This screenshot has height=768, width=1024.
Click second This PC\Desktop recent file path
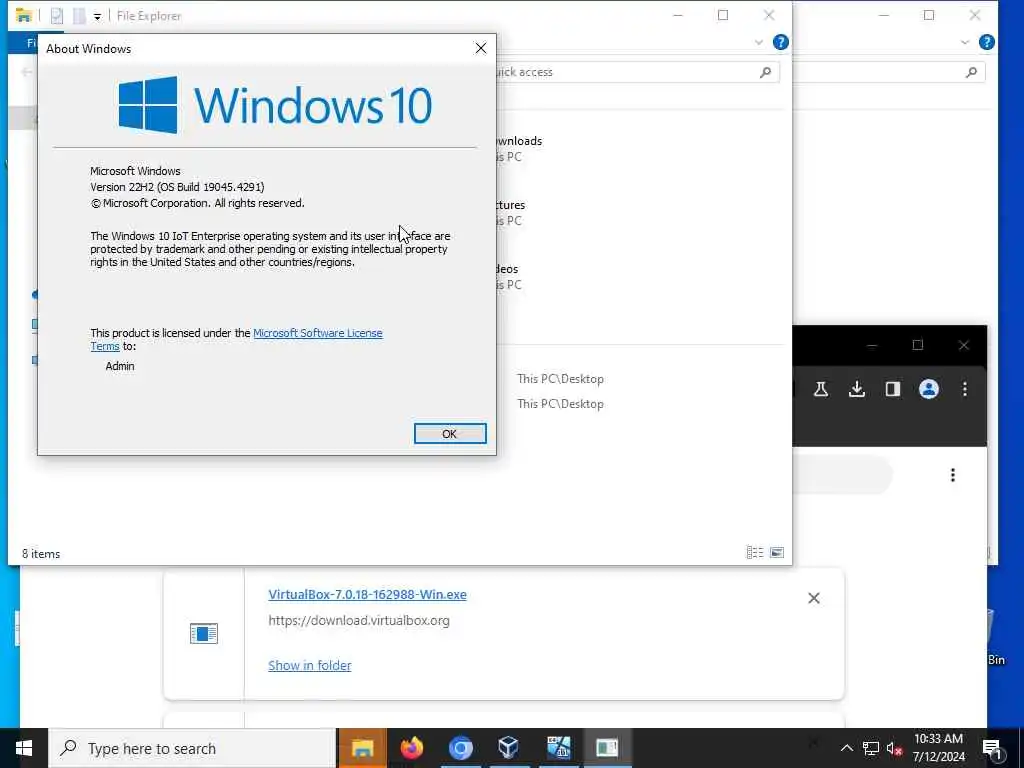[560, 404]
